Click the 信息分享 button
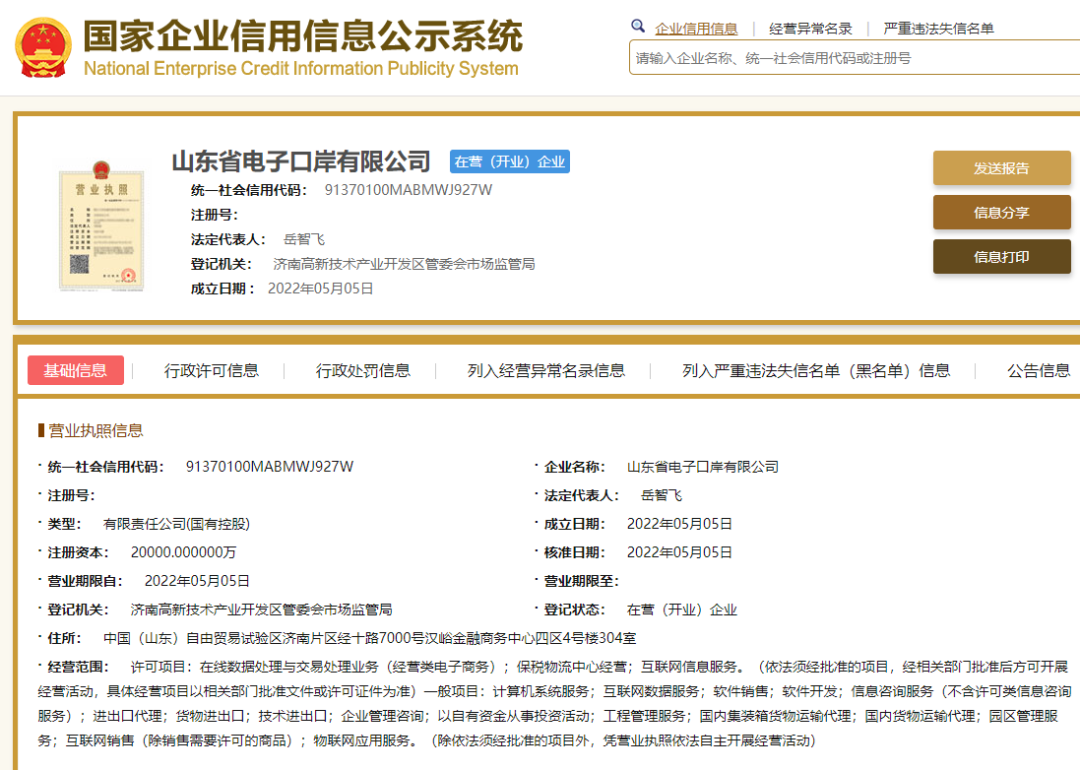 pos(1001,213)
